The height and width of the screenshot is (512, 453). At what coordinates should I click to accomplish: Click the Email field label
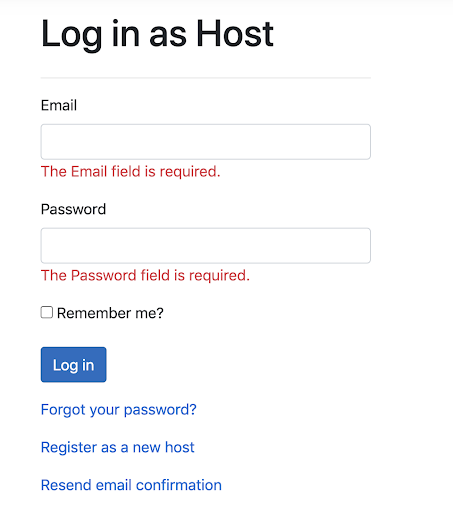(x=59, y=105)
